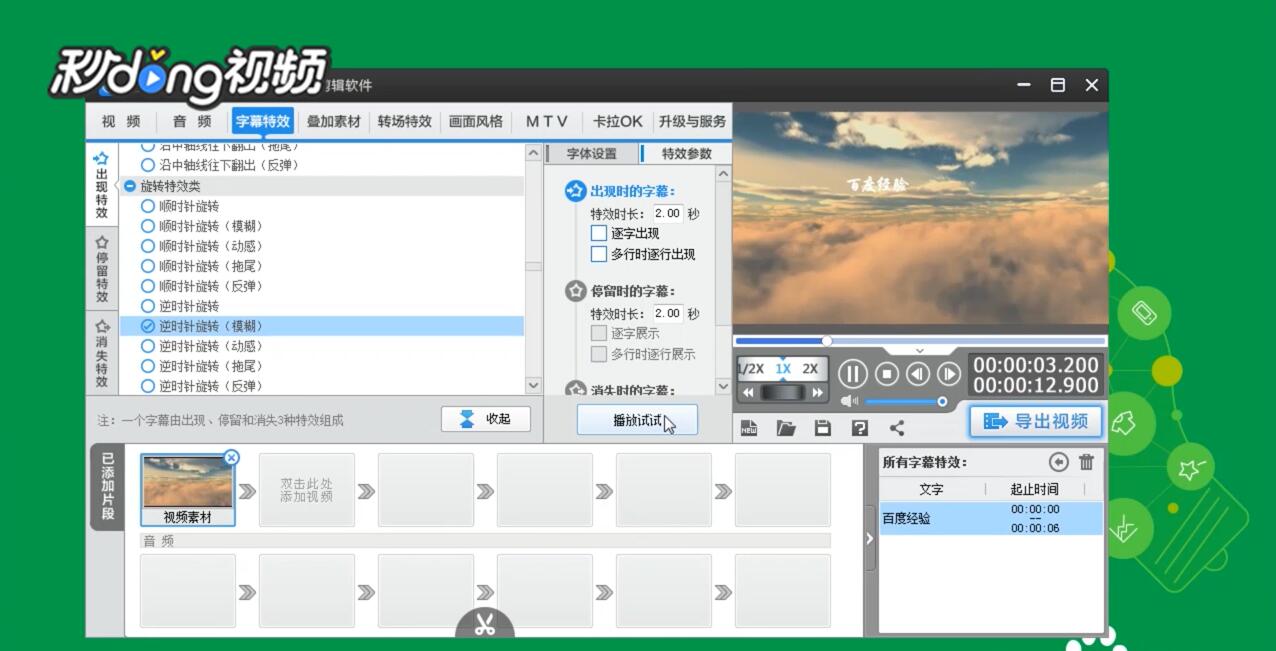Select the 停留特效 side tab
This screenshot has width=1276, height=651.
pos(102,269)
